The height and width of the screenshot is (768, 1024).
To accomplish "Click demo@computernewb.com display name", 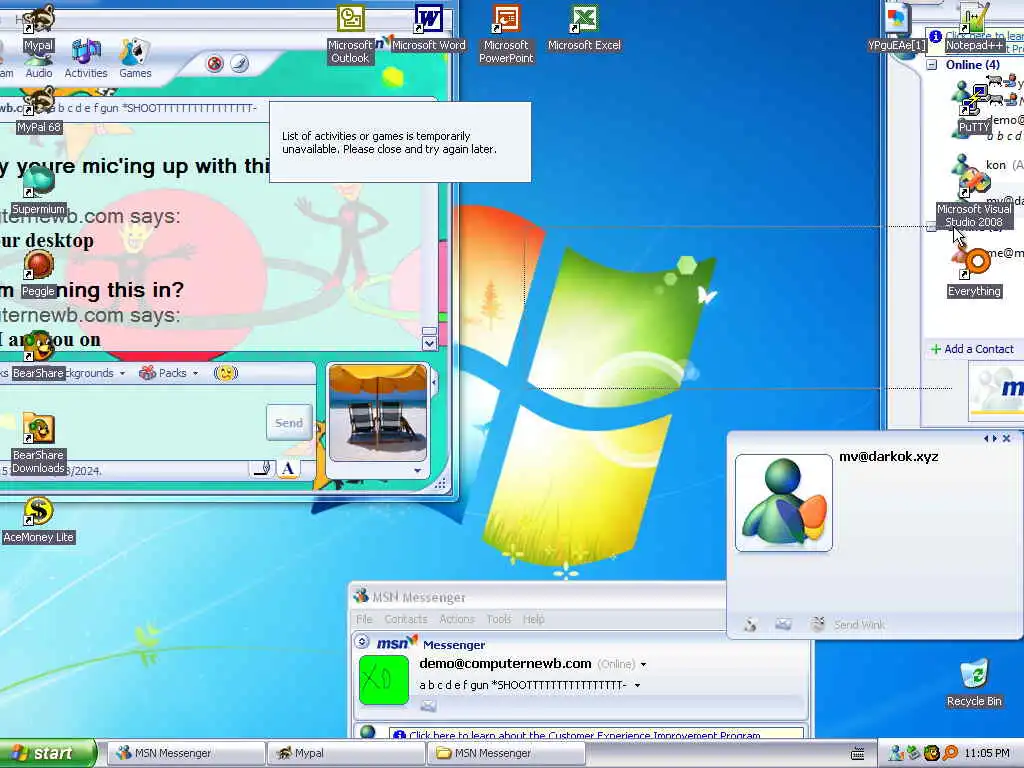I will click(x=505, y=664).
